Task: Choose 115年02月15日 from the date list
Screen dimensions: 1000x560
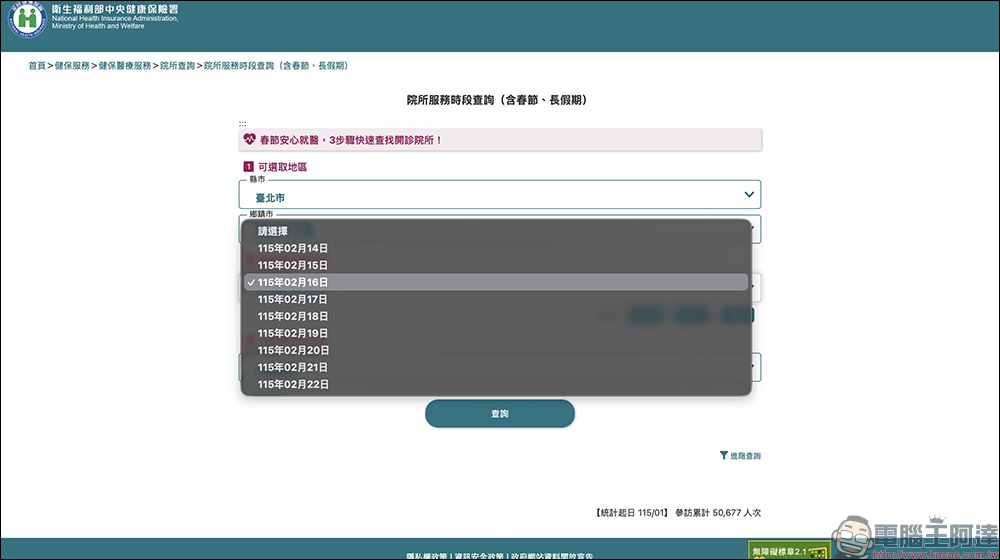Action: (x=496, y=265)
